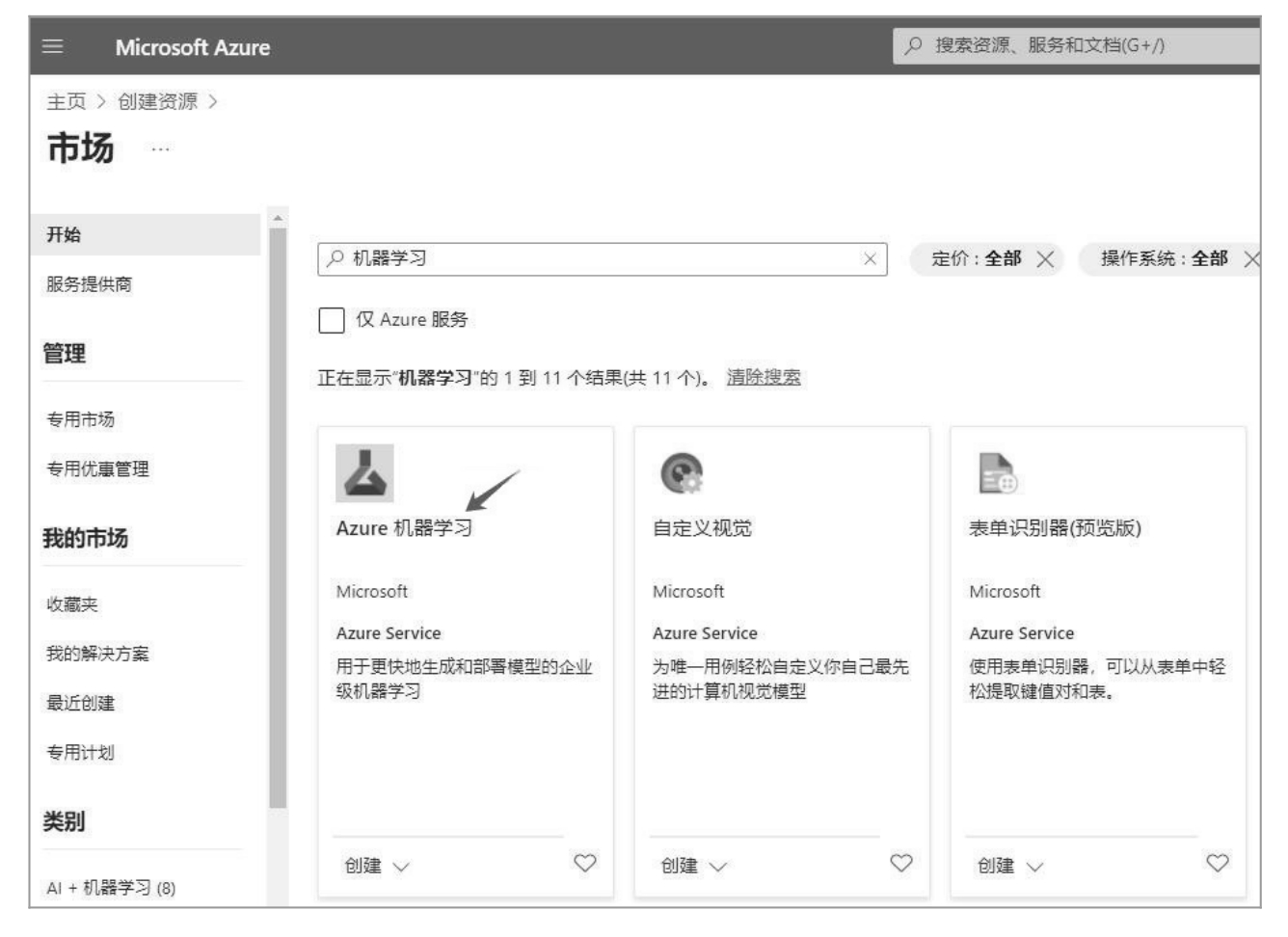This screenshot has height=937, width=1288.
Task: Open 我的解决方案 in the sidebar
Action: 97,654
